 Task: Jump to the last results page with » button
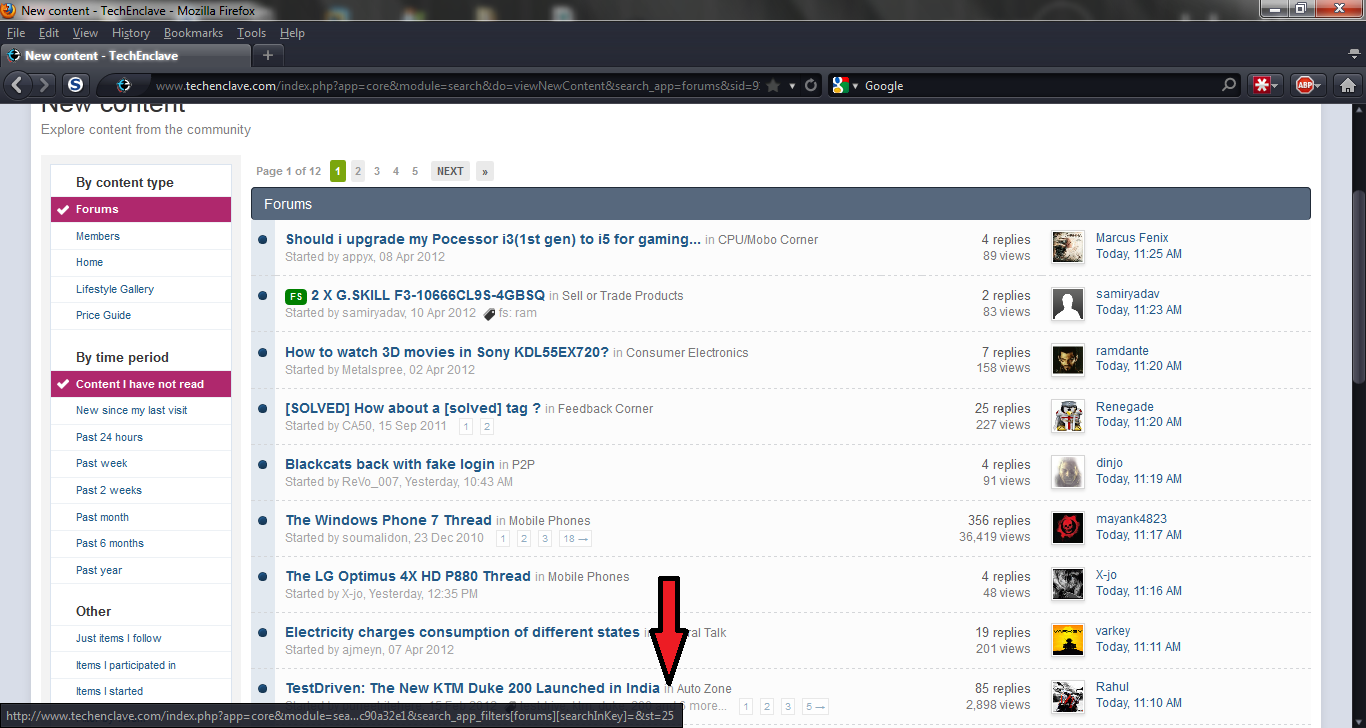485,171
